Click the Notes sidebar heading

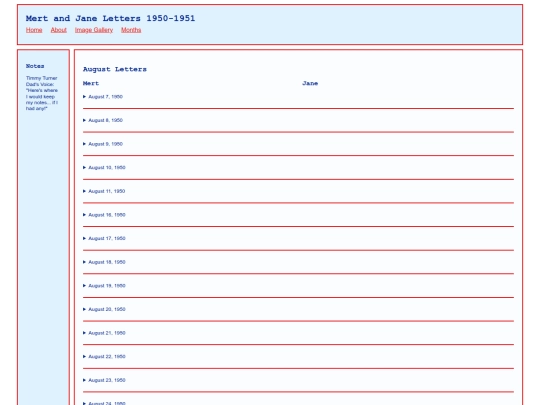pos(35,66)
